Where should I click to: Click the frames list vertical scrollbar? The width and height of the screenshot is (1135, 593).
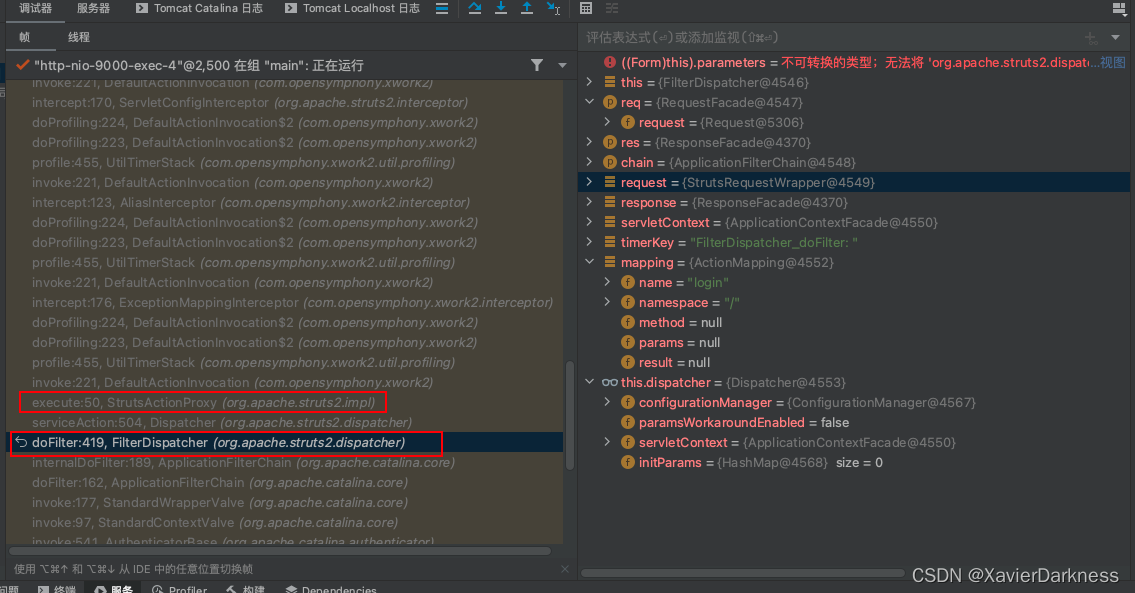(570, 415)
